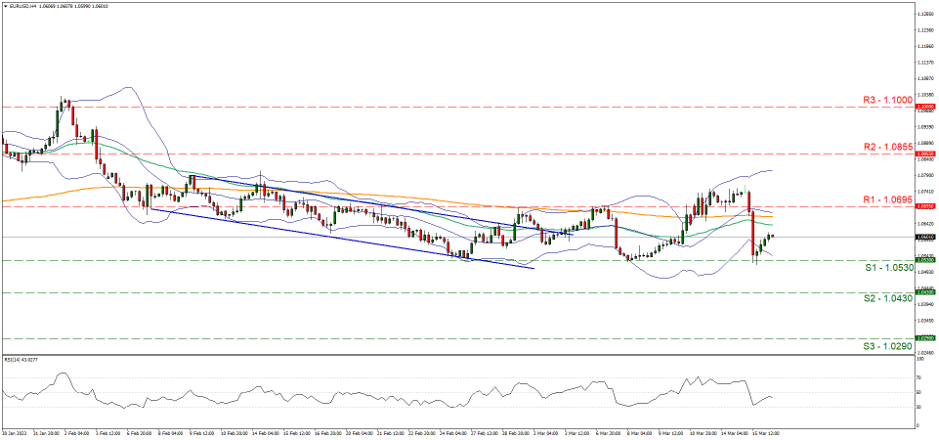Click the lower blue channel trendline
This screenshot has height=440, width=939.
click(x=340, y=238)
